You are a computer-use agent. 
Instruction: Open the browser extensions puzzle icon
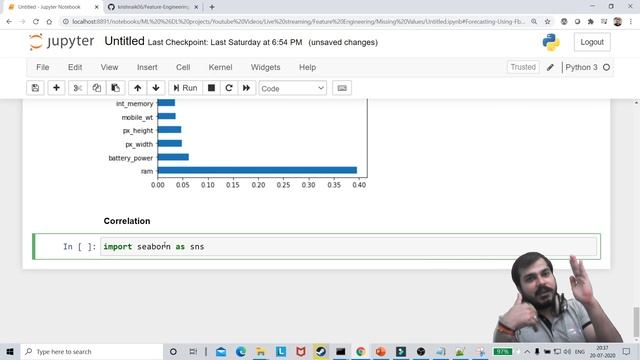pos(591,22)
